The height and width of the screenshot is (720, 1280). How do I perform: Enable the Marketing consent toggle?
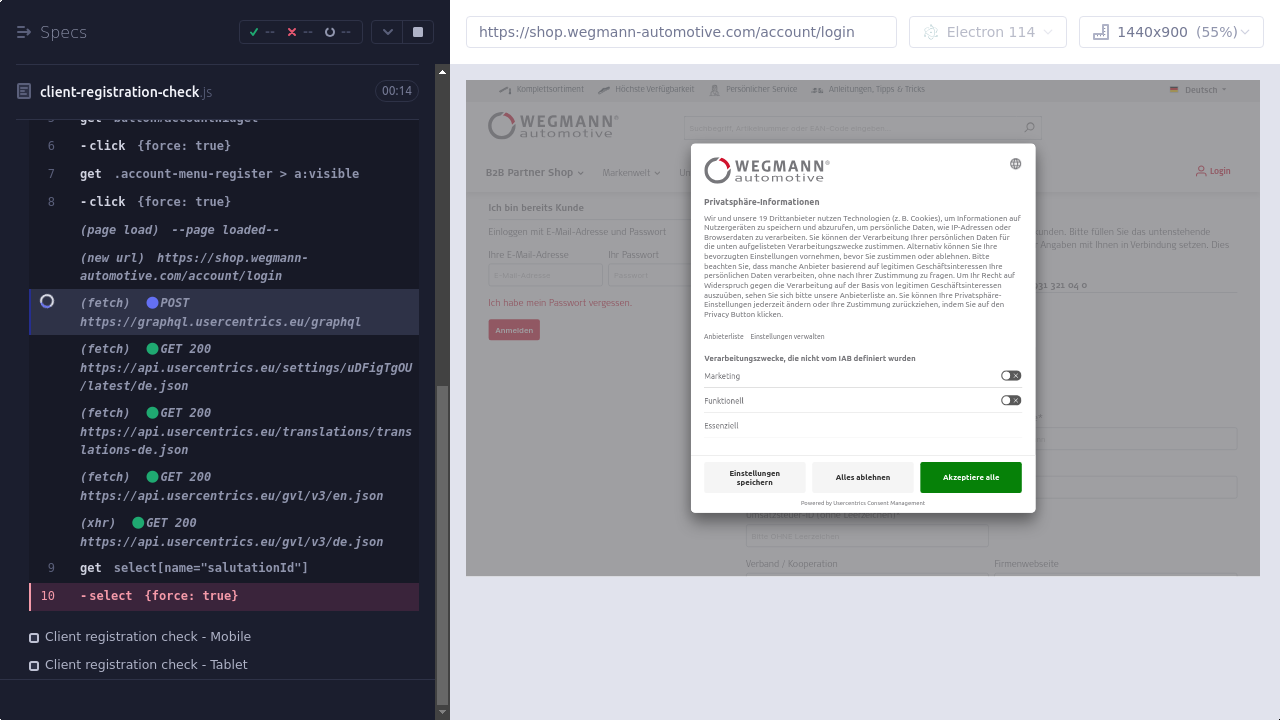tap(1011, 376)
